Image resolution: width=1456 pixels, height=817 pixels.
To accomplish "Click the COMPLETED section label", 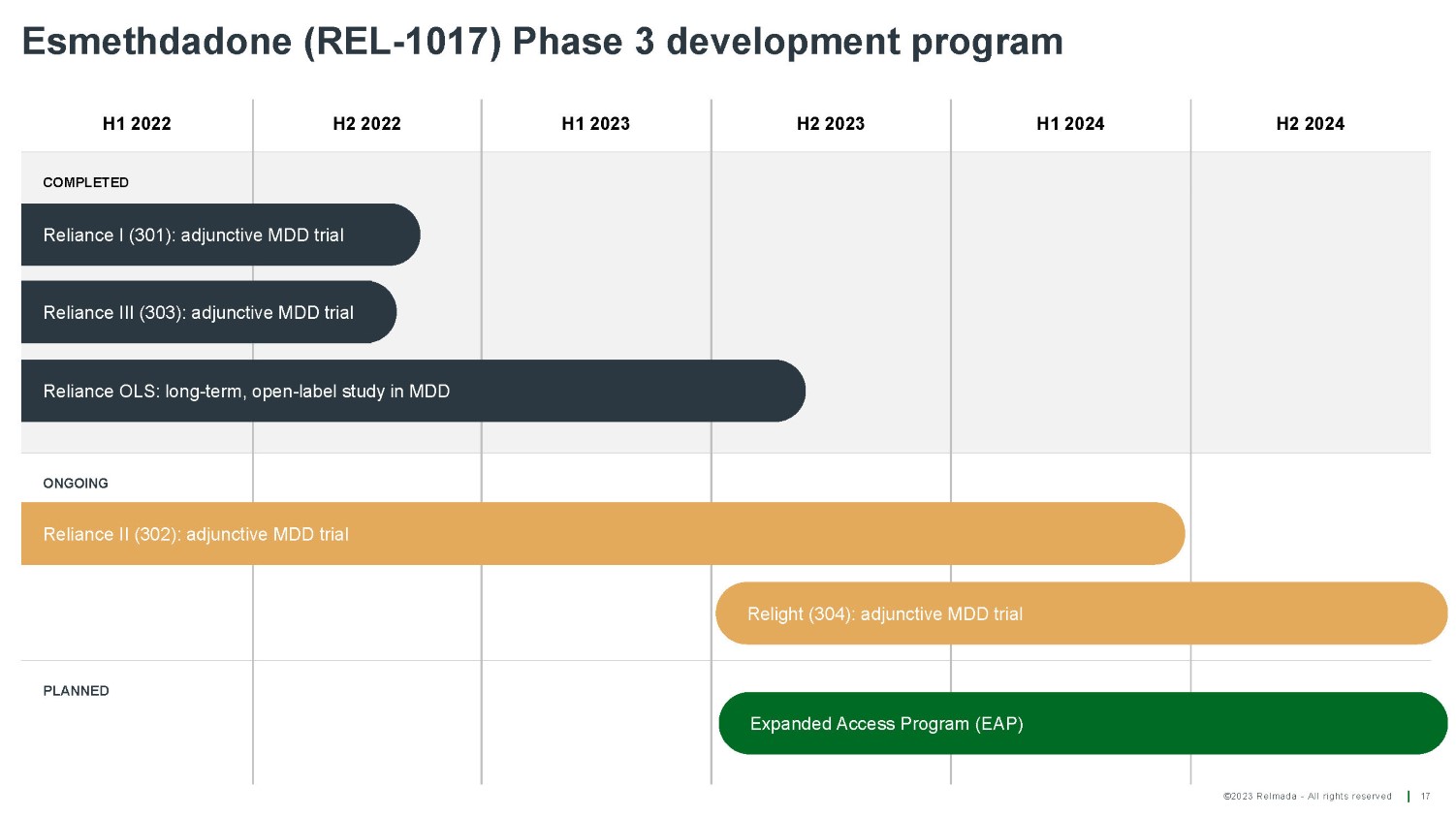I will [x=85, y=182].
